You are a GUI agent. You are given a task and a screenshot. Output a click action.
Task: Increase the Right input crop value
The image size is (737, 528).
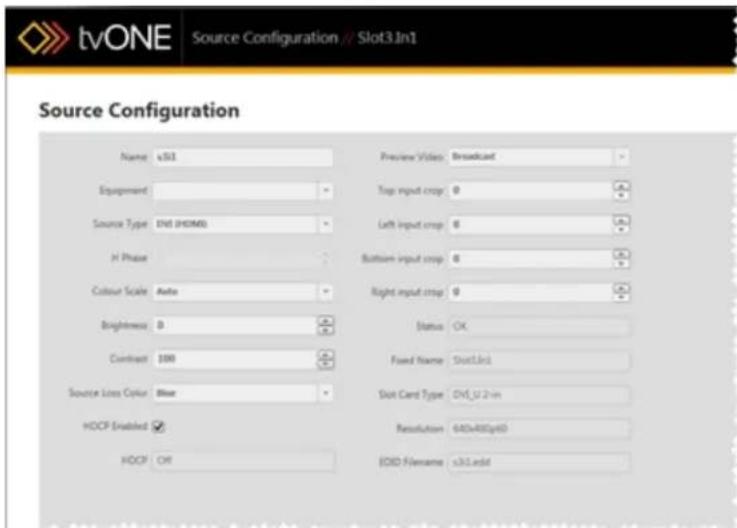click(x=621, y=288)
